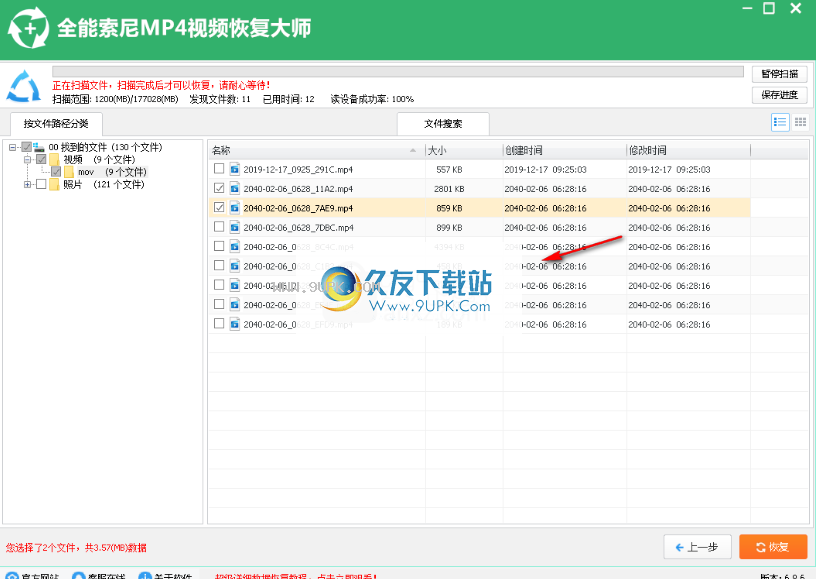This screenshot has height=579, width=819.
Task: Collapse the 00 找到的文件 root node
Action: point(13,147)
